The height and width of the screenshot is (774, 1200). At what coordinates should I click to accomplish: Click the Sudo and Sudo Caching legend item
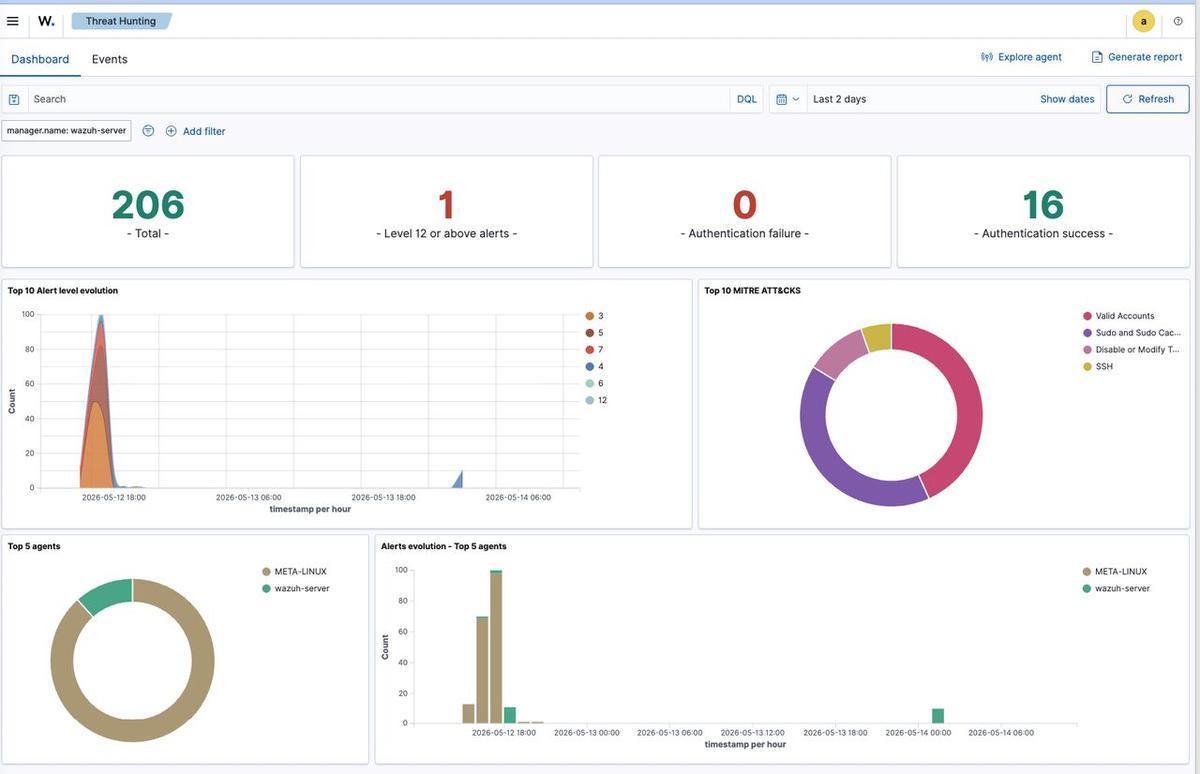tap(1131, 333)
